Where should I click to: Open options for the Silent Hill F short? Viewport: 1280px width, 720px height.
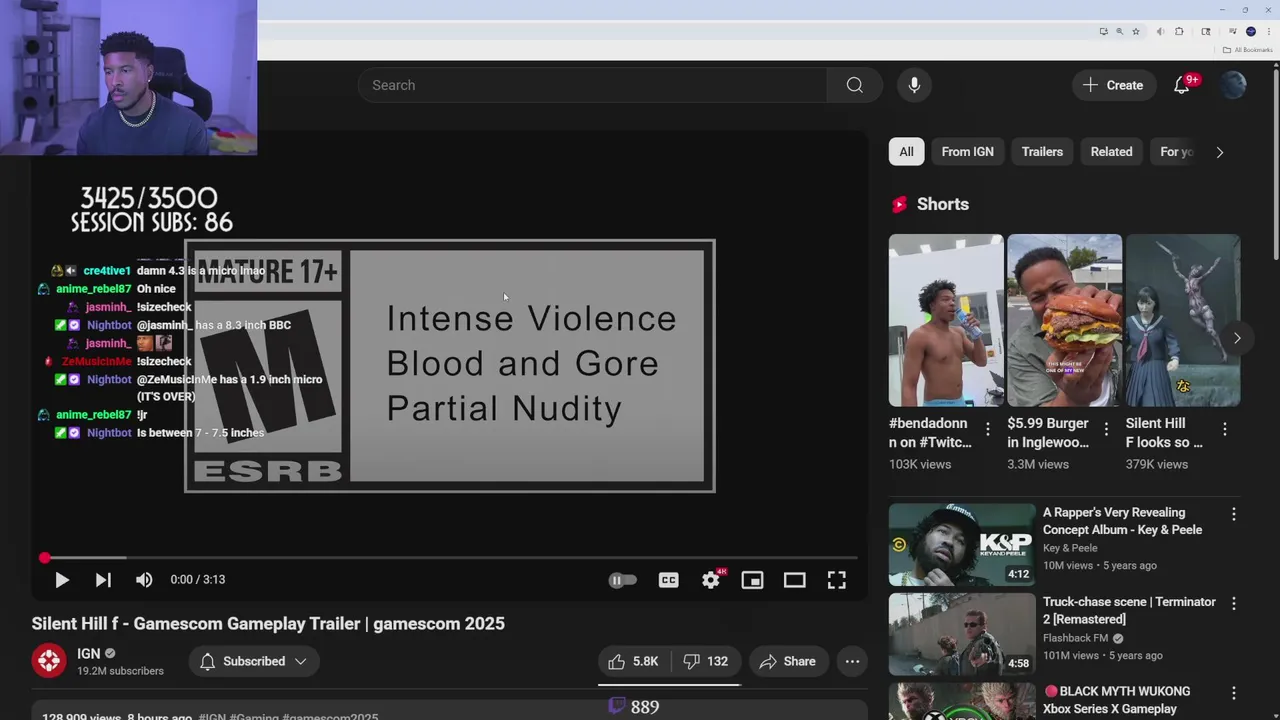point(1225,429)
